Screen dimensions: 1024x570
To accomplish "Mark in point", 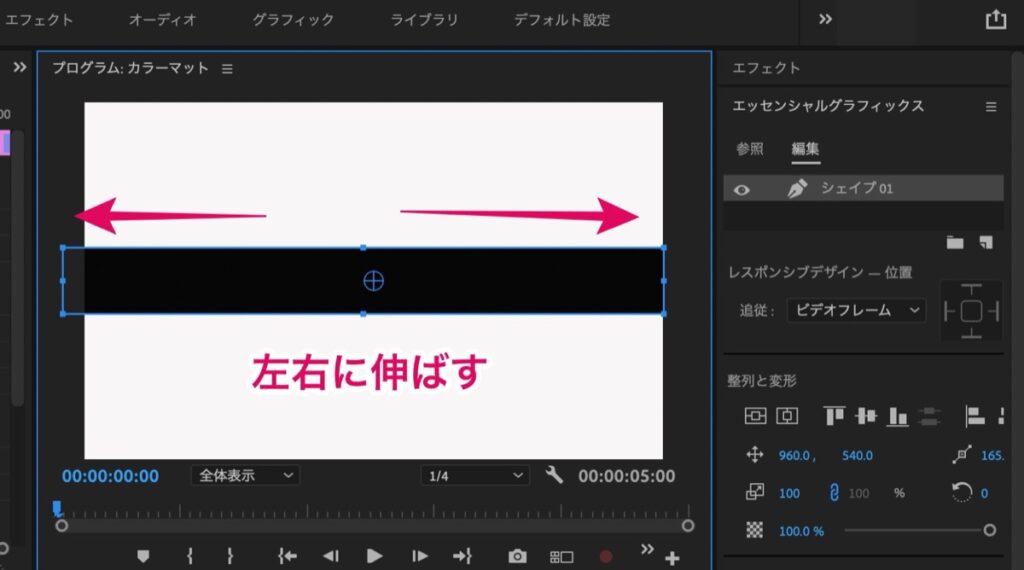I will click(189, 556).
